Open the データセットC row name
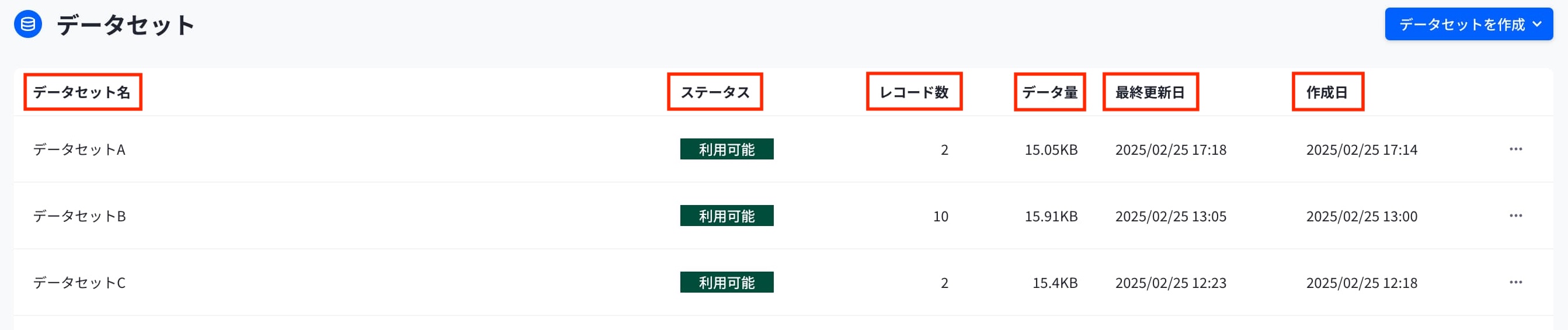 [x=79, y=283]
